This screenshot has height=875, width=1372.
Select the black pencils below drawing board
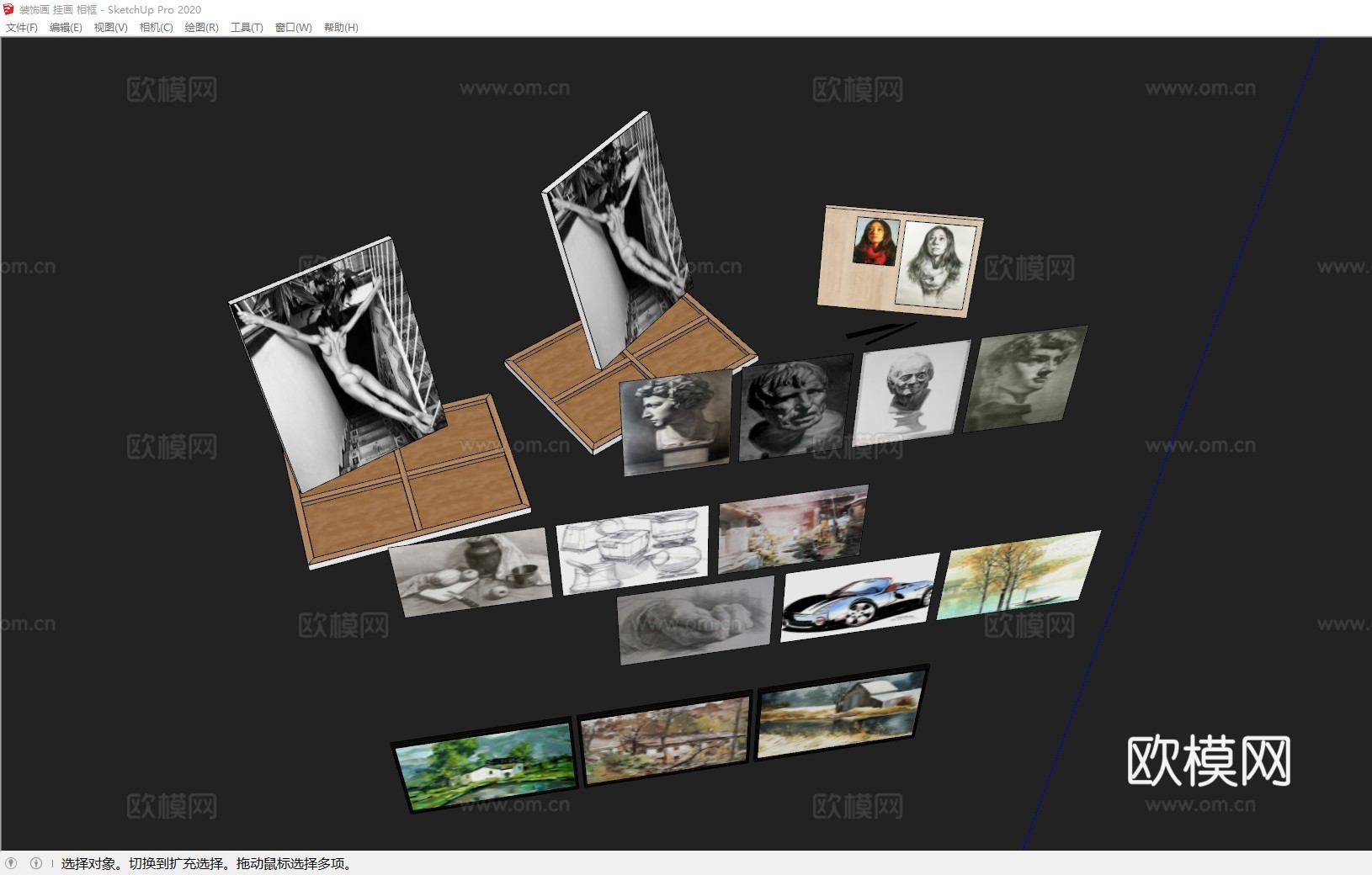pos(880,331)
